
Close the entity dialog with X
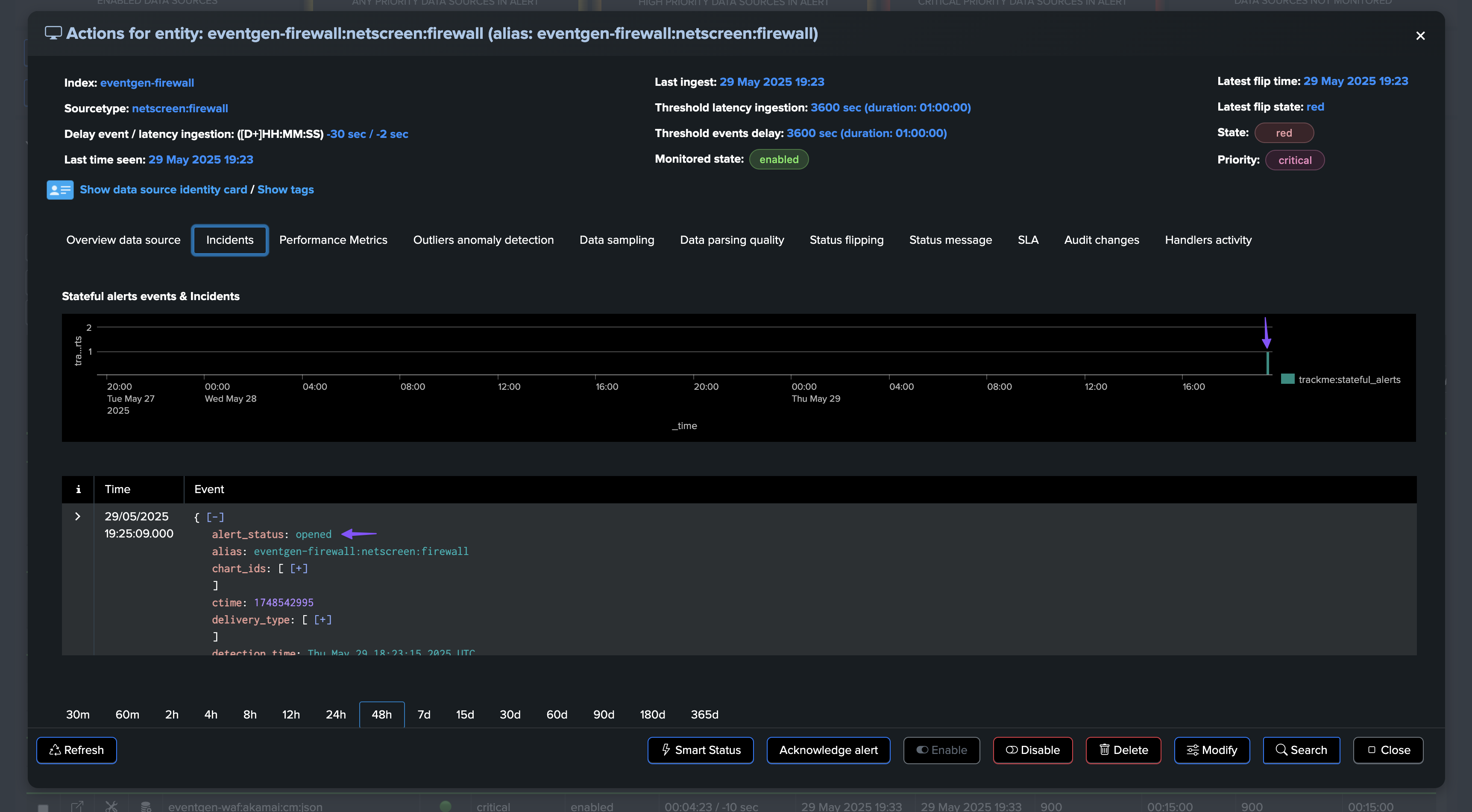(x=1420, y=35)
